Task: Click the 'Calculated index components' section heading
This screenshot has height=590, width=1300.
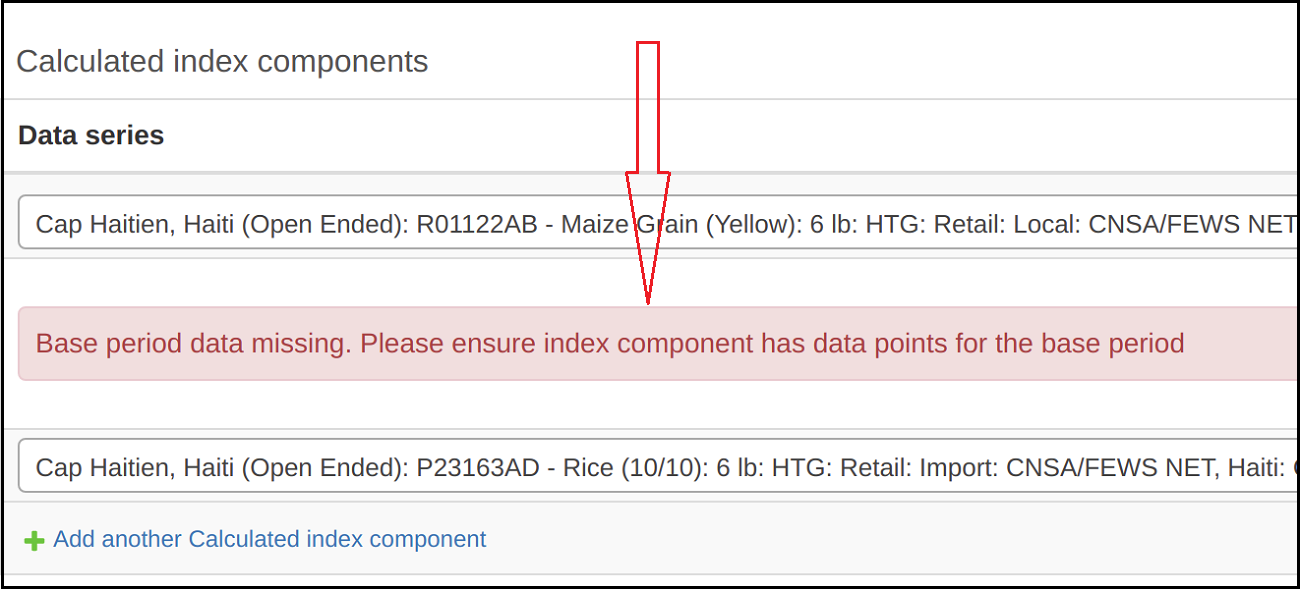Action: (x=222, y=61)
